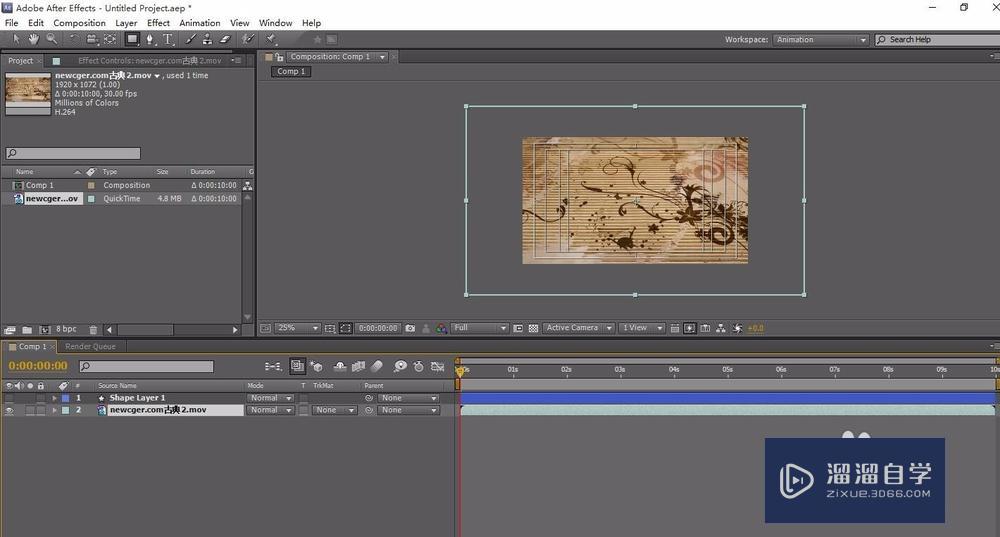
Task: Toggle Hide Shy Layers switch in timeline
Action: tap(340, 366)
